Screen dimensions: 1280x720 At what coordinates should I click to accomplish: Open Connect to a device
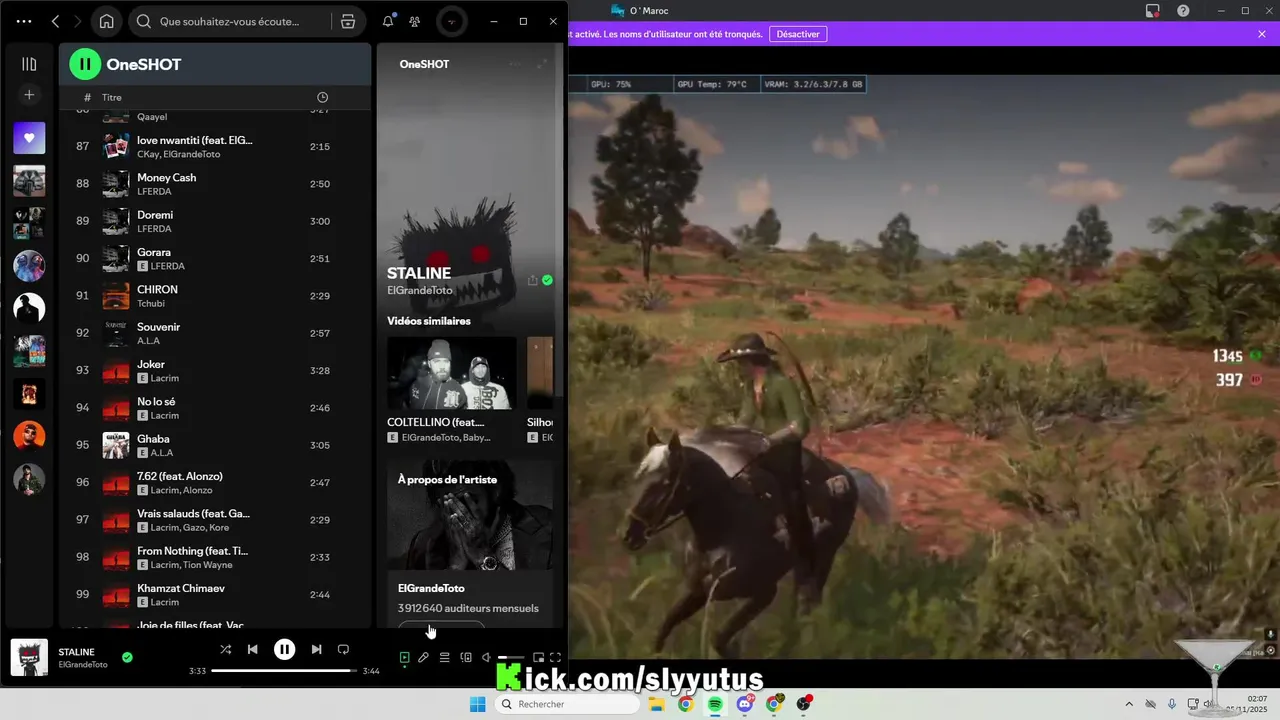pyautogui.click(x=466, y=658)
